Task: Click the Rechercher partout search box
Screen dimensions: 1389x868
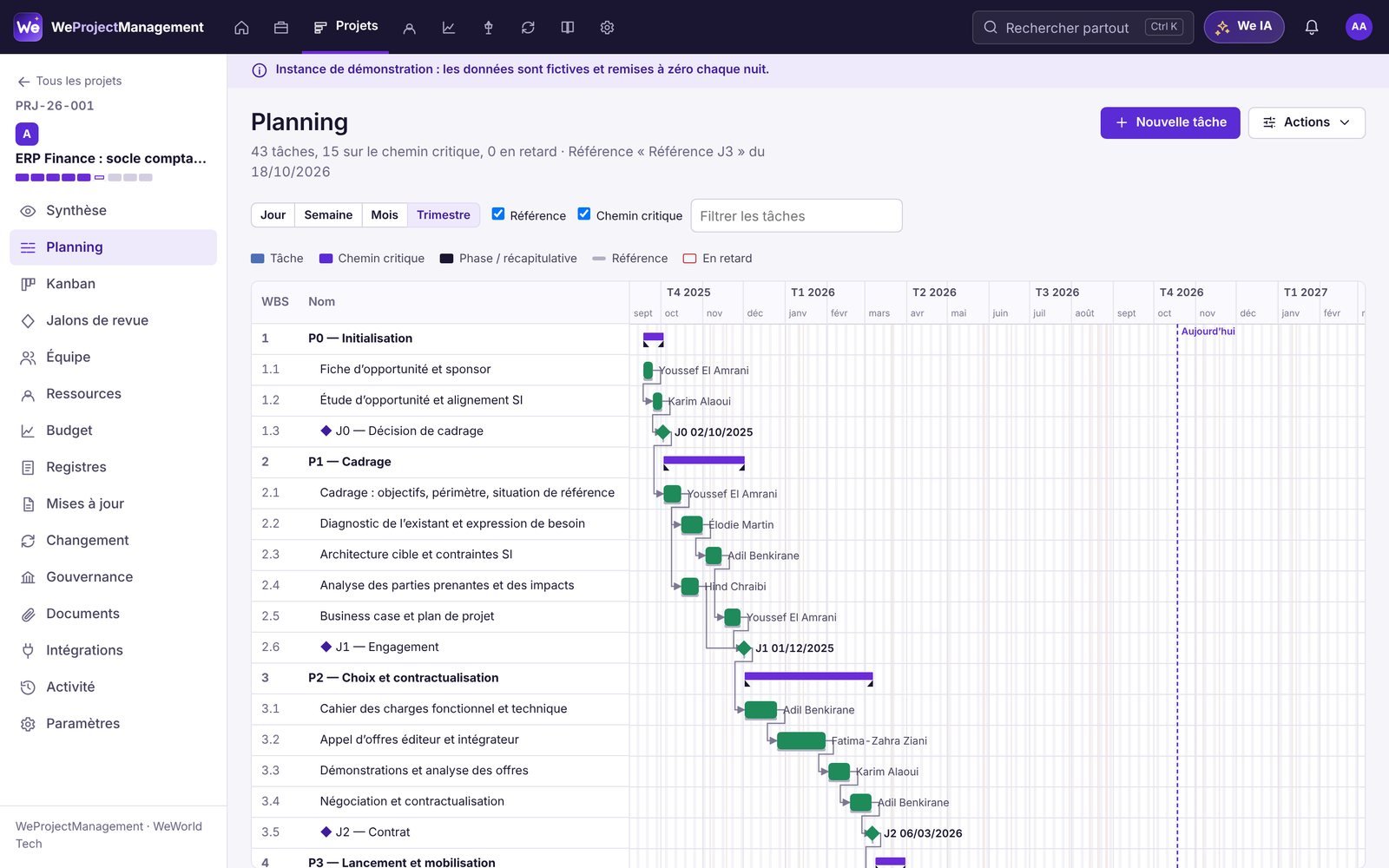Action: tap(1083, 28)
